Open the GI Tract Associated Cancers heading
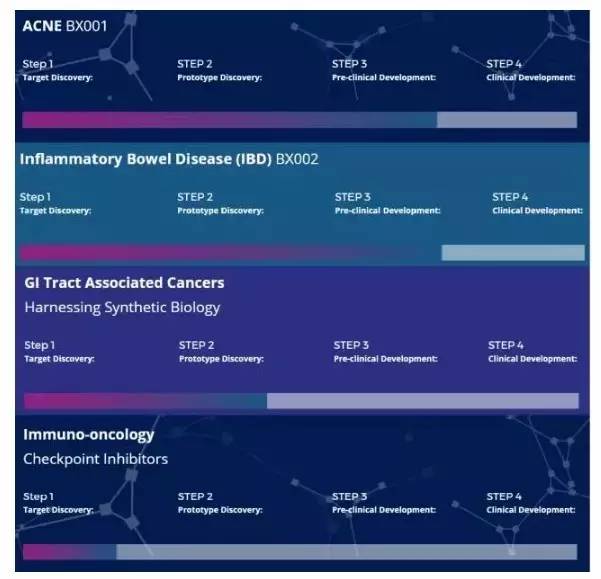 tap(124, 283)
